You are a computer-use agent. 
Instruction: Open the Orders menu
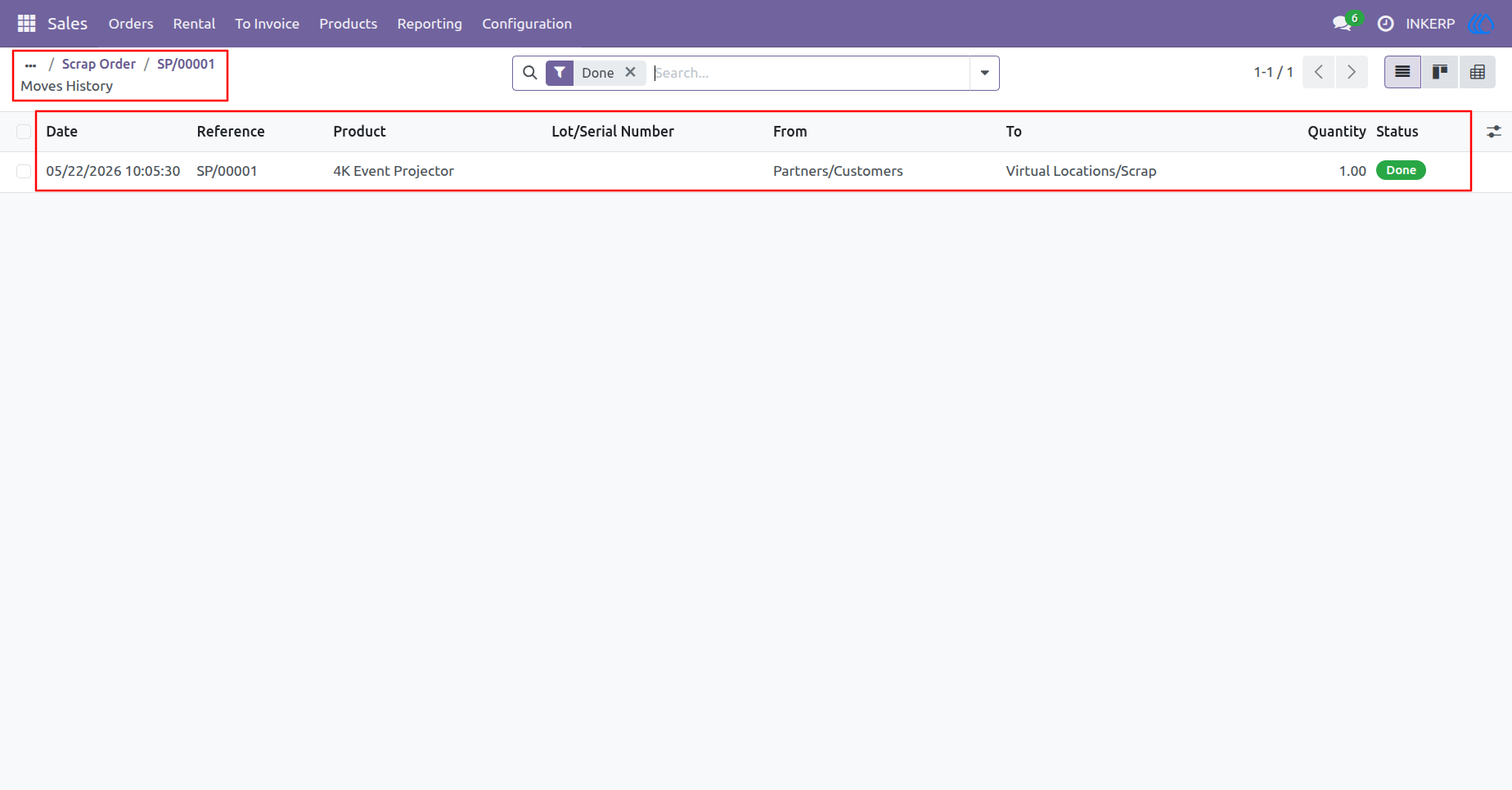(131, 24)
